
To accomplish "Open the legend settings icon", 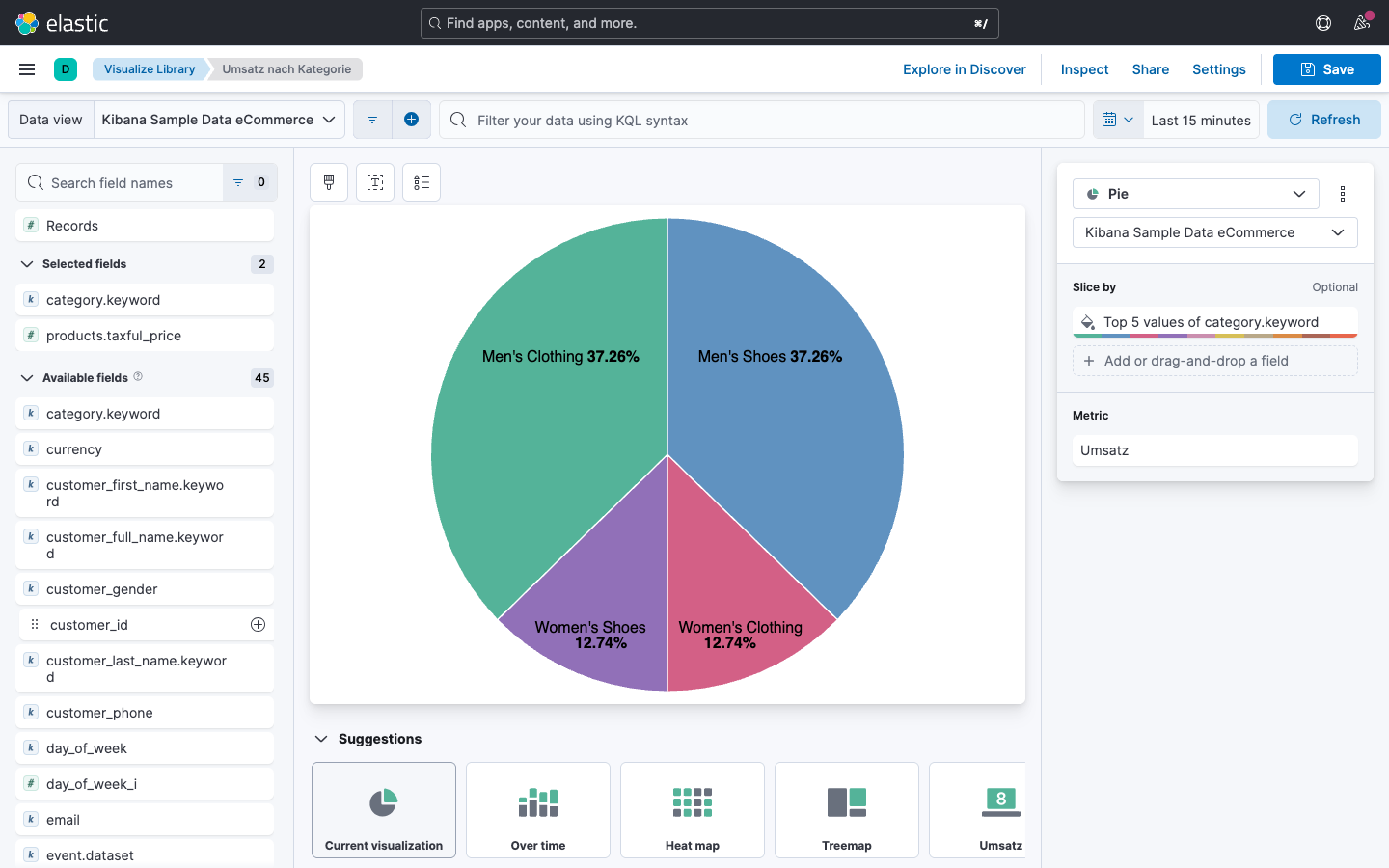I will [422, 182].
